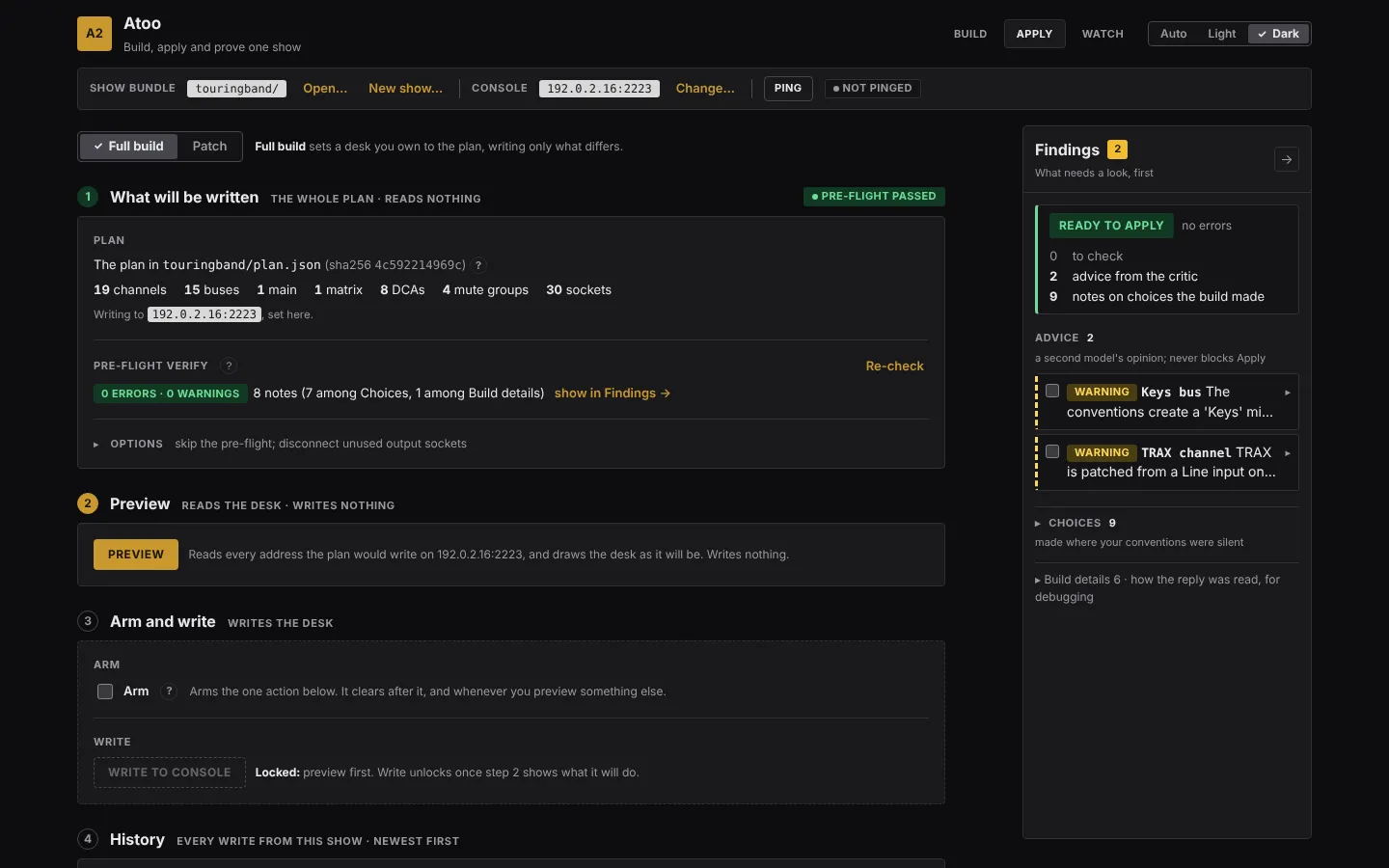Click the NOT PINGED status badge
1389x868 pixels.
click(873, 88)
